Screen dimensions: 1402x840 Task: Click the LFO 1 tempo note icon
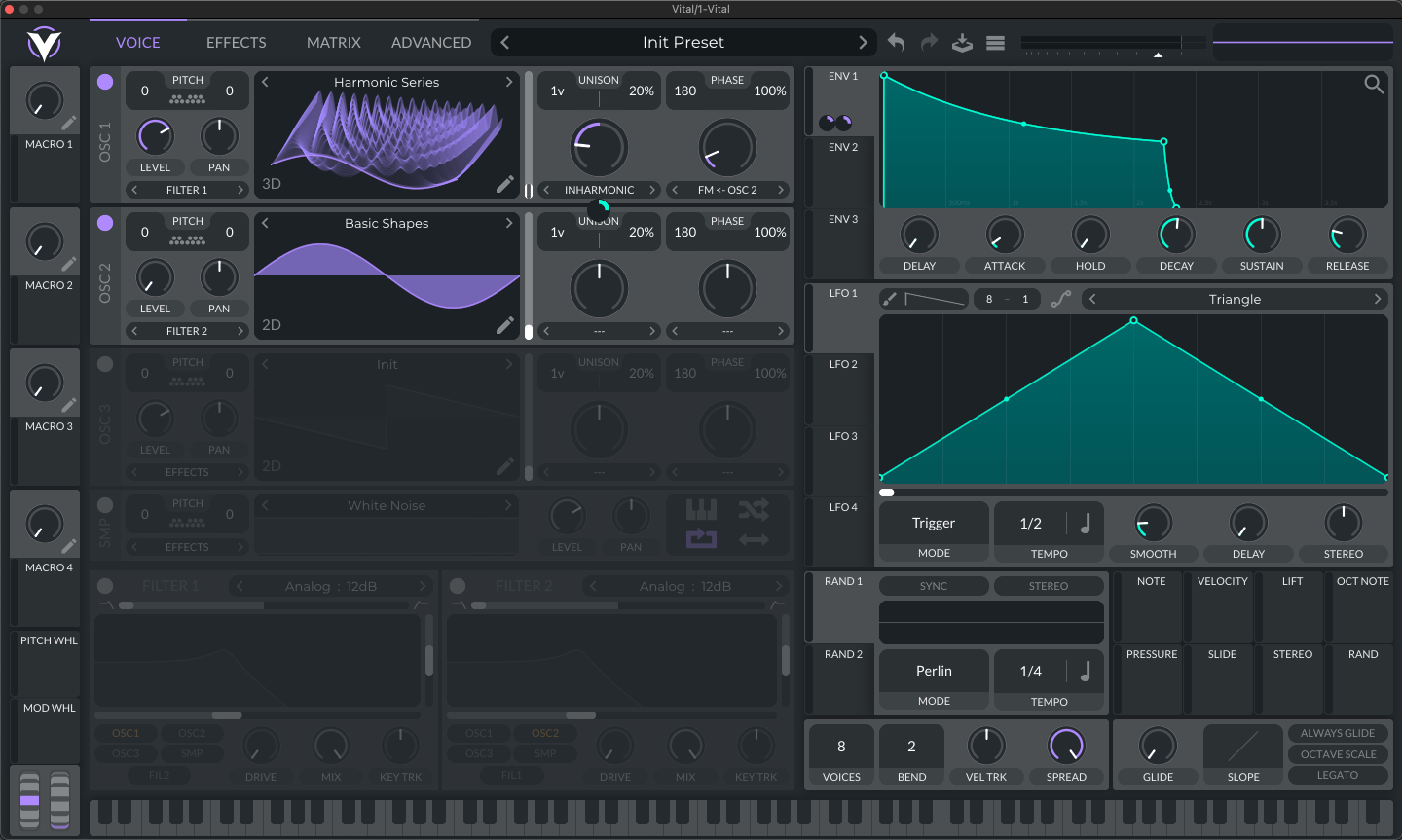pyautogui.click(x=1086, y=523)
